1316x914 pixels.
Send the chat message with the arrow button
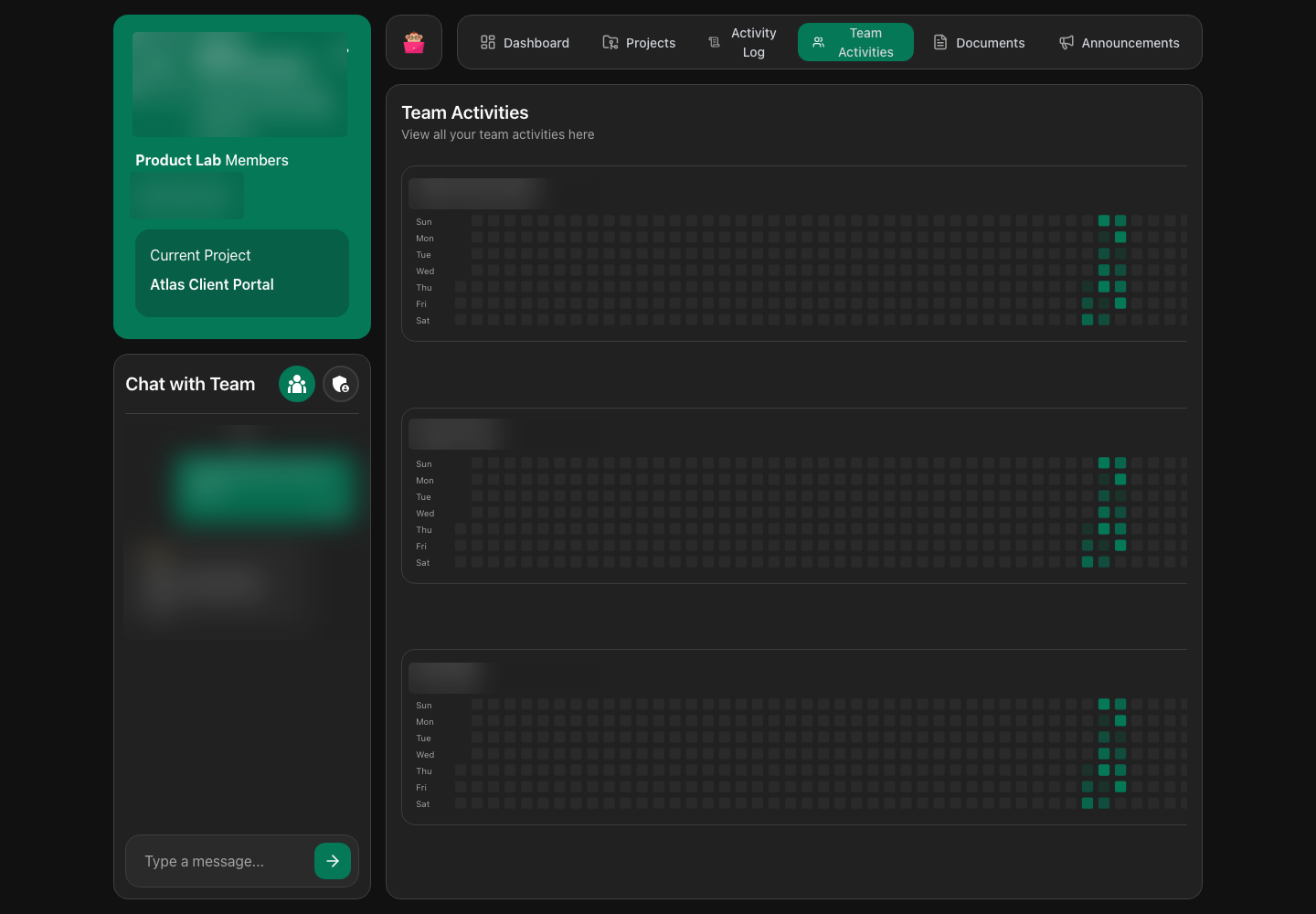pyautogui.click(x=333, y=861)
